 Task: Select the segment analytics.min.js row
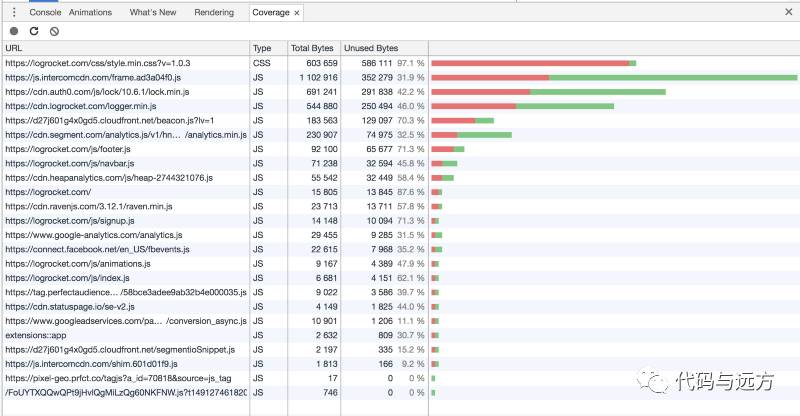(401, 135)
